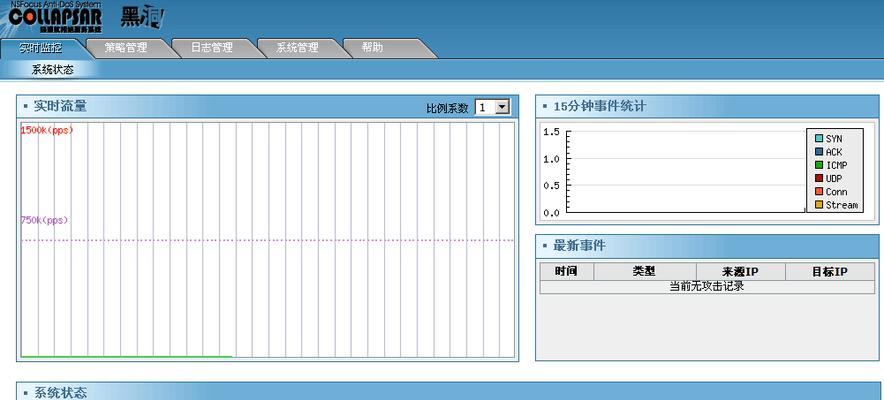This screenshot has width=884, height=400.
Task: Select the 系统状态 submenu item
Action: tap(52, 70)
